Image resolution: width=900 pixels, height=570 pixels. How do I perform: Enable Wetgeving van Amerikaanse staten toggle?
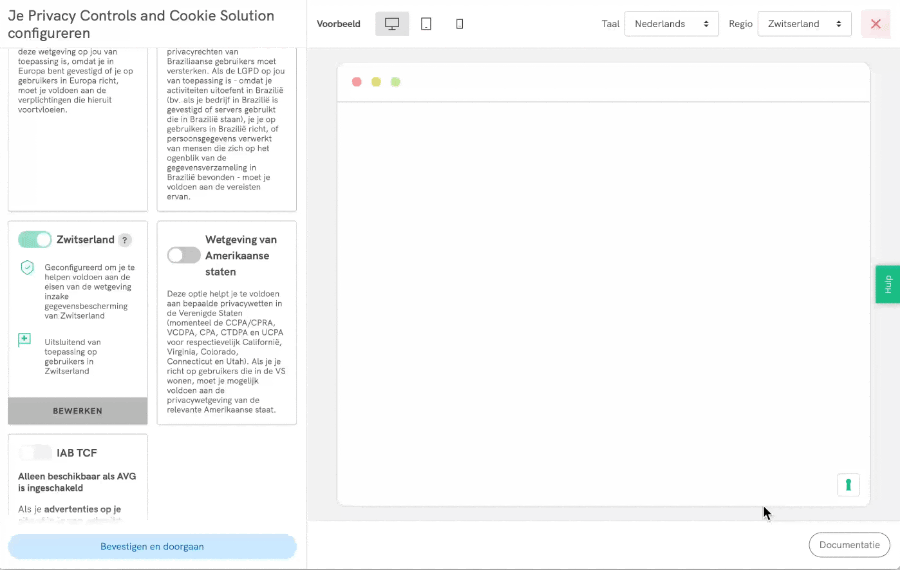[x=183, y=255]
